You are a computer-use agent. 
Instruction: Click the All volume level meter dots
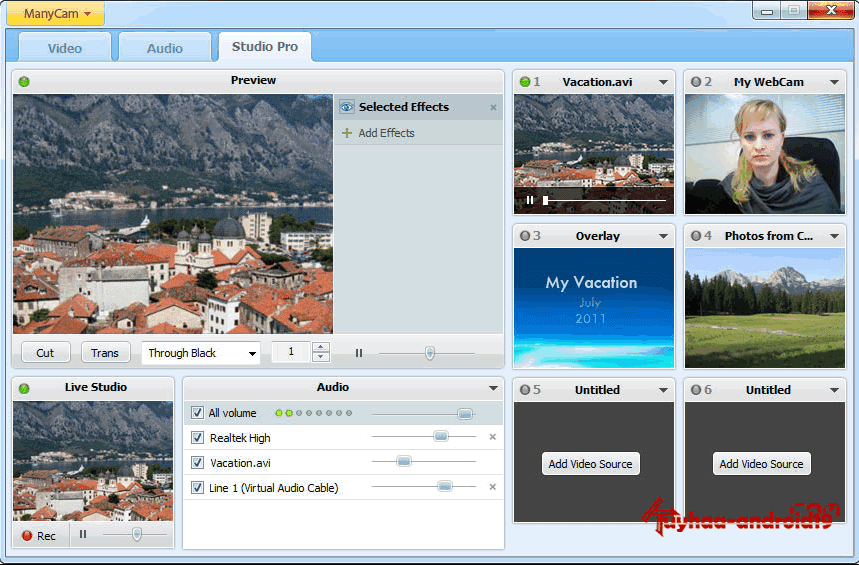tap(313, 413)
